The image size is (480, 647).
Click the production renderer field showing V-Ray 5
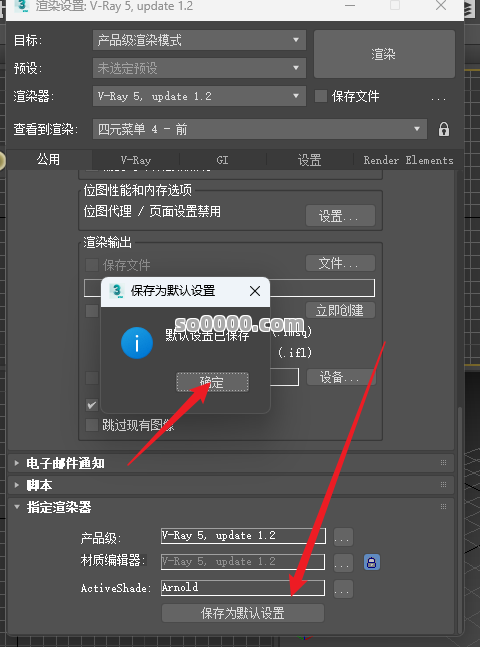[x=243, y=536]
